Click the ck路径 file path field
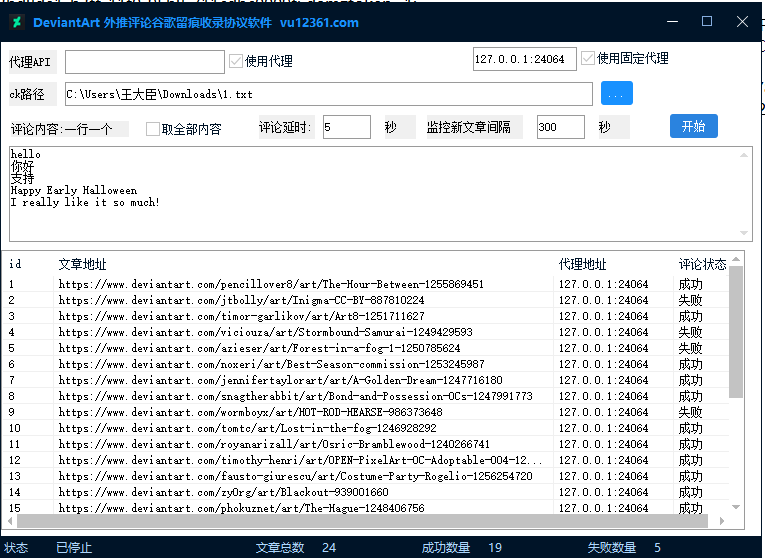 coord(329,94)
